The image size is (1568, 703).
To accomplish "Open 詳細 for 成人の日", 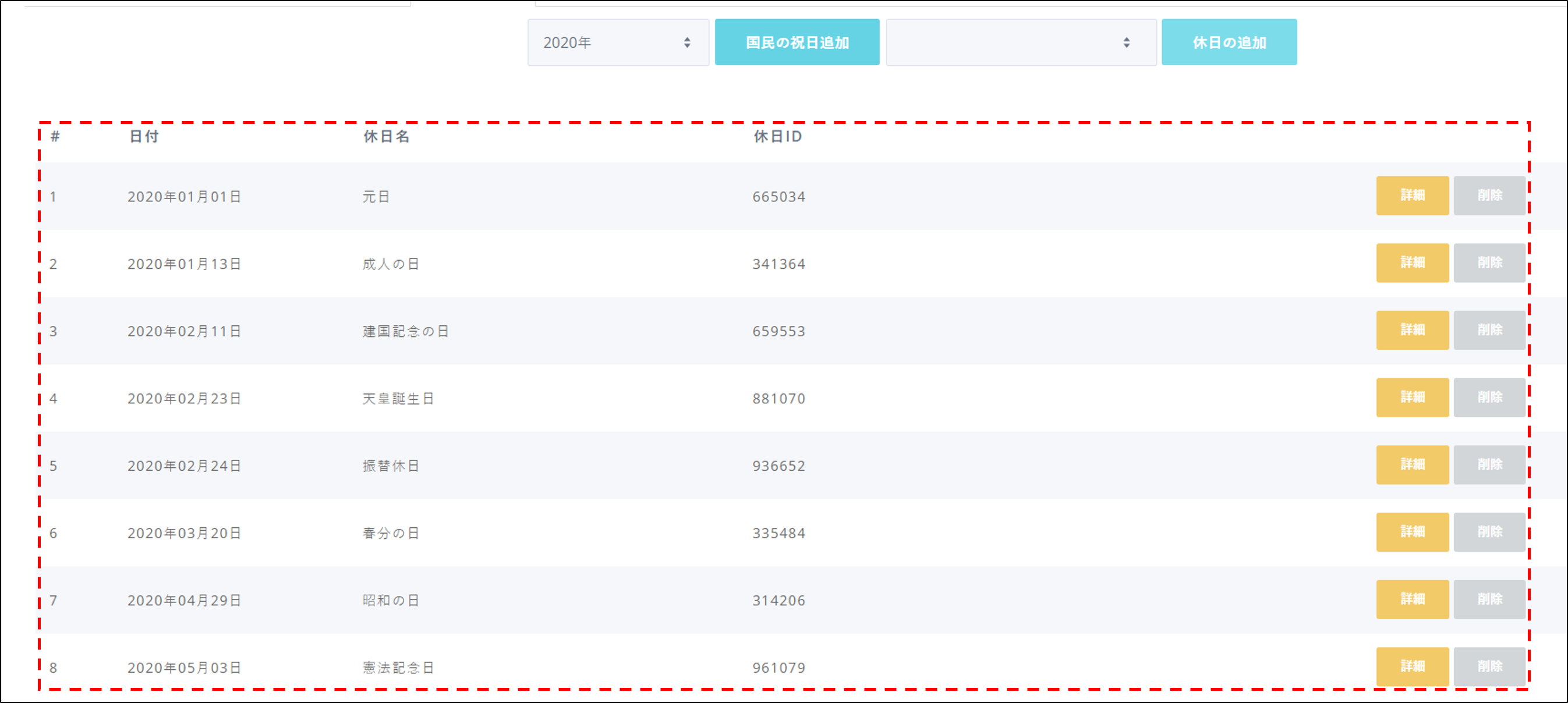I will (1411, 263).
